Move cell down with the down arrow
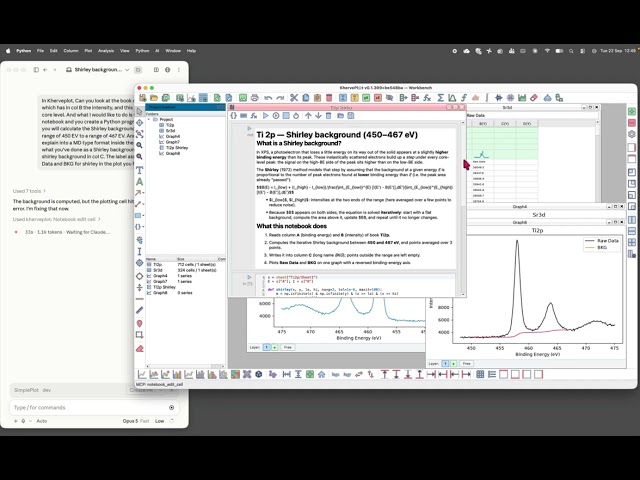This screenshot has width=640, height=480. 318,116
